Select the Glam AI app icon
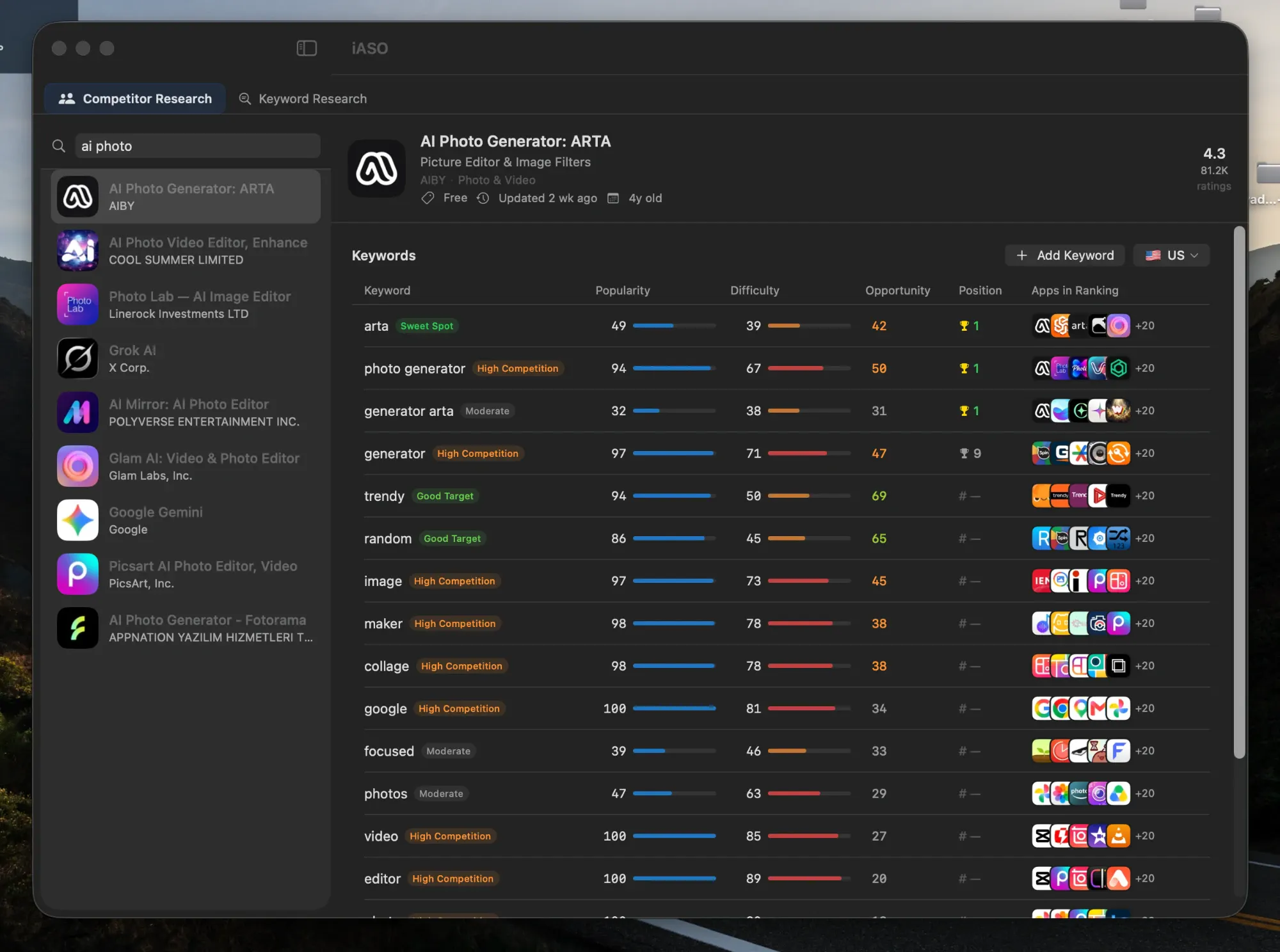The image size is (1280, 952). 77,466
